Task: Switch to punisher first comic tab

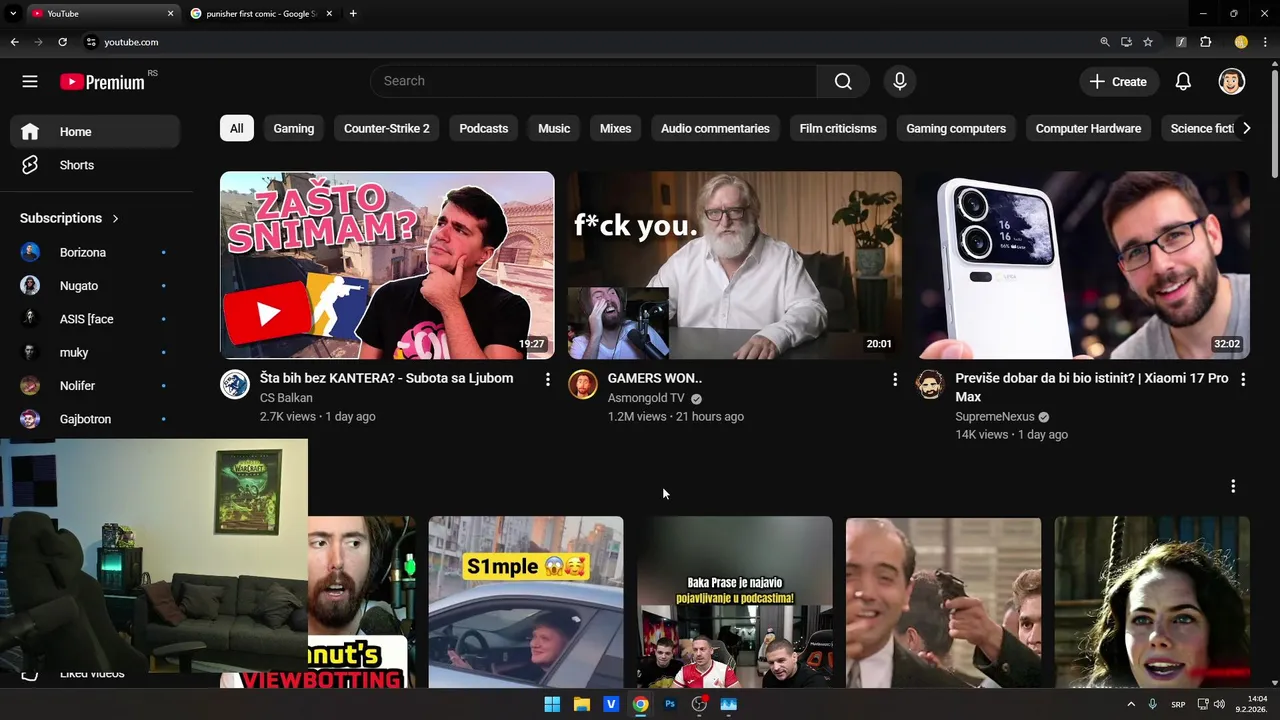Action: click(262, 14)
